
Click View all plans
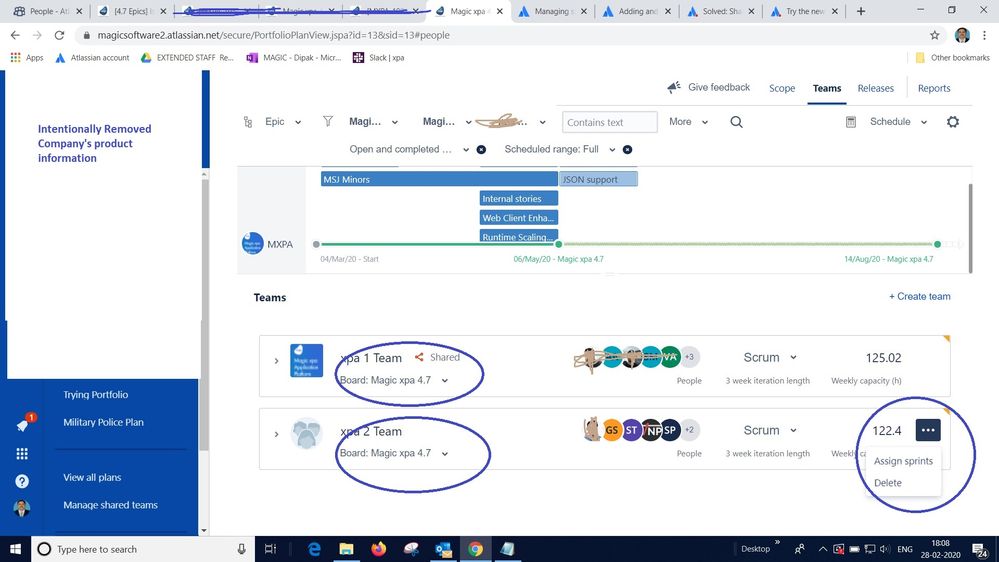92,477
